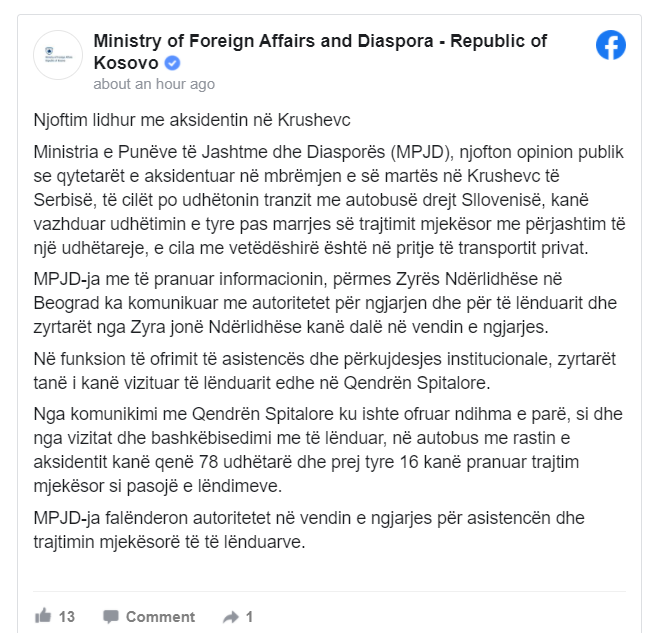Screen dimensions: 654x633
Task: Open the Facebook logo icon
Action: [x=611, y=45]
